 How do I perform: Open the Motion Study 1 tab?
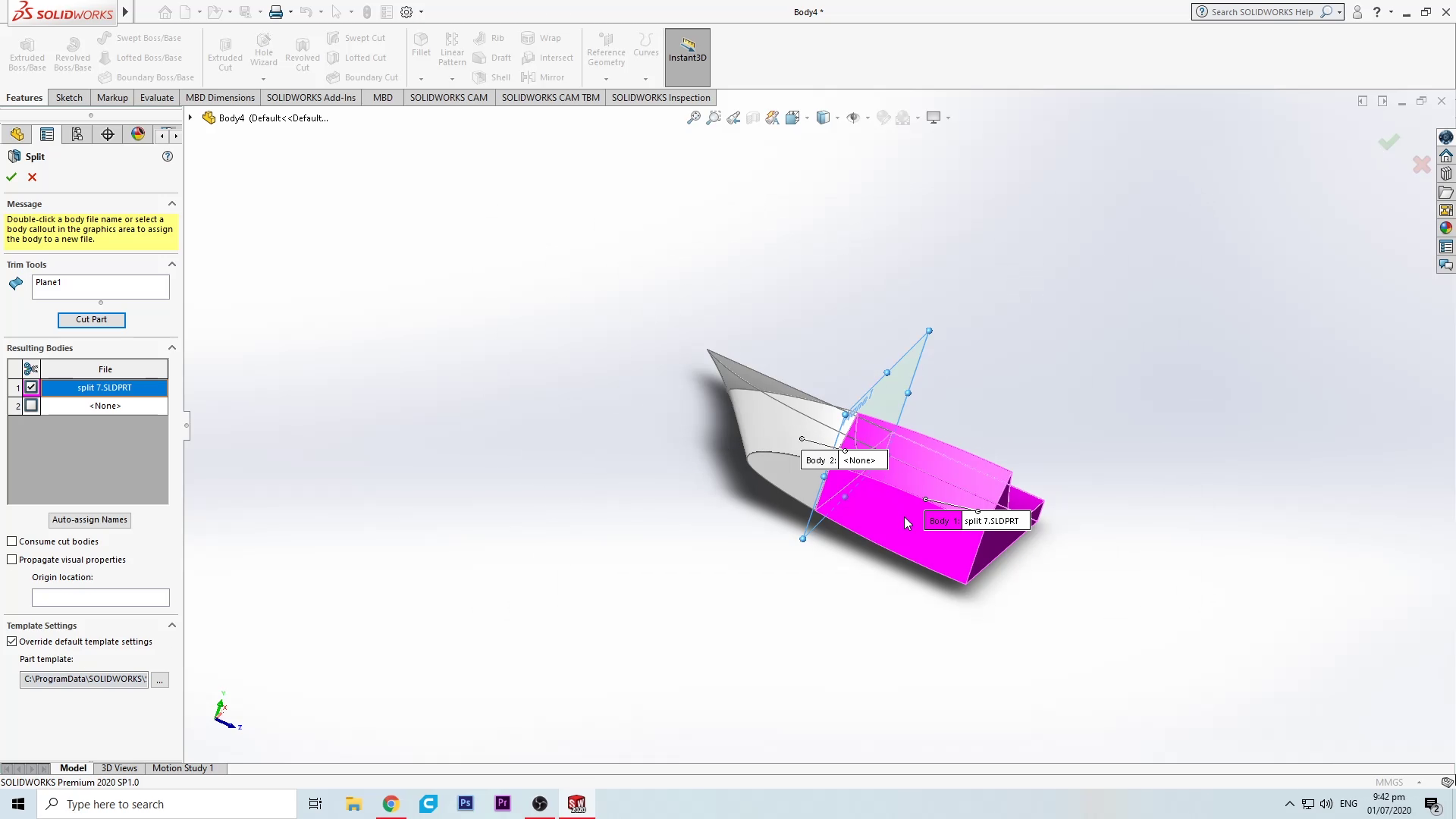coord(183,768)
